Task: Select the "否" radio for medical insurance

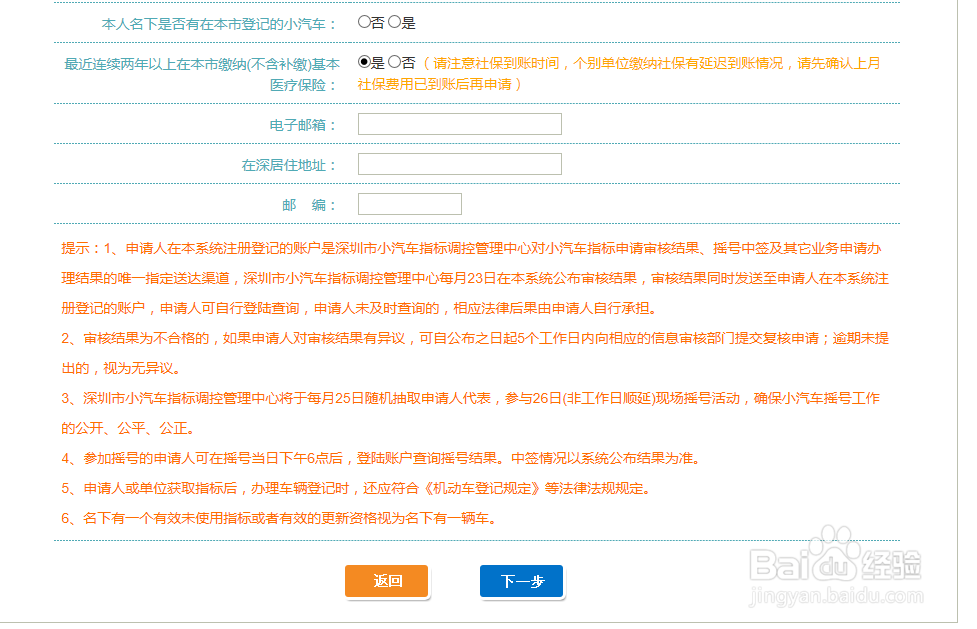Action: (x=393, y=62)
